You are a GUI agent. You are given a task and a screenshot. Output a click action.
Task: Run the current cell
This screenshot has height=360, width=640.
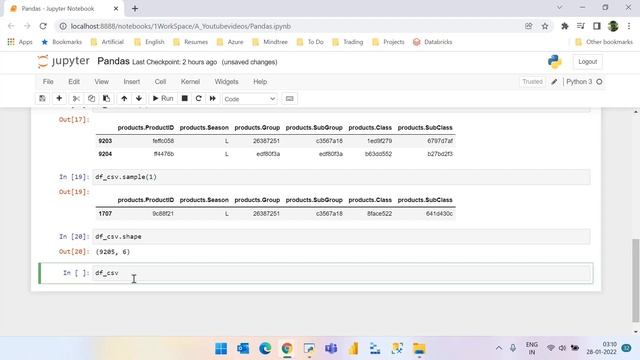[x=163, y=98]
